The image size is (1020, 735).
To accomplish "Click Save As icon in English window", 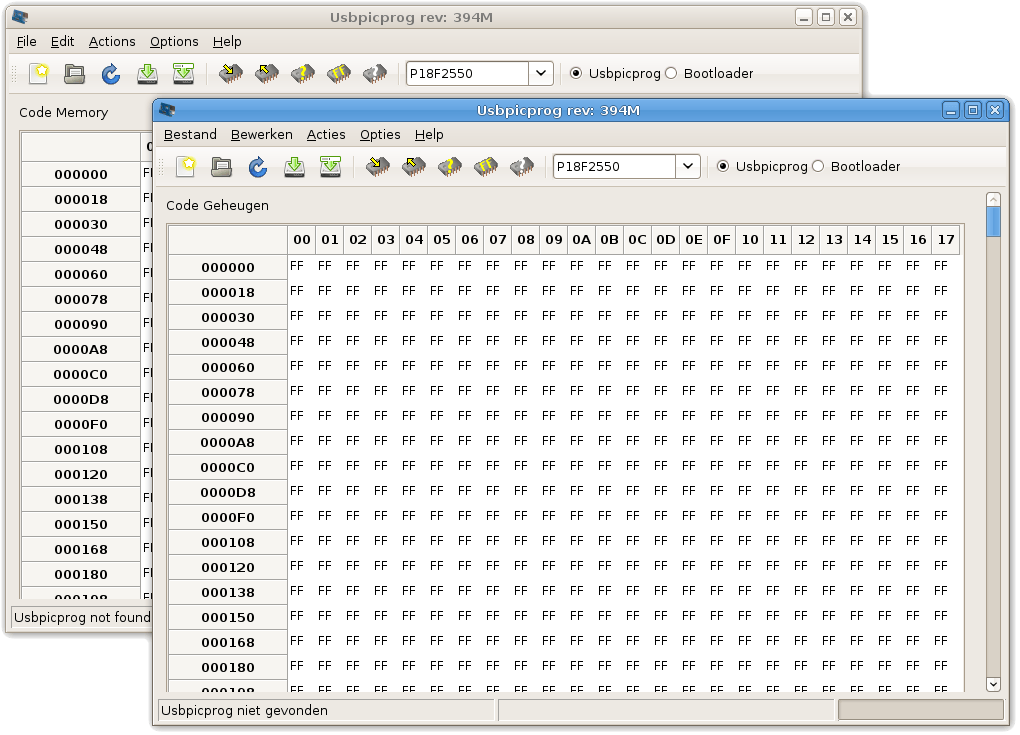I will (183, 74).
